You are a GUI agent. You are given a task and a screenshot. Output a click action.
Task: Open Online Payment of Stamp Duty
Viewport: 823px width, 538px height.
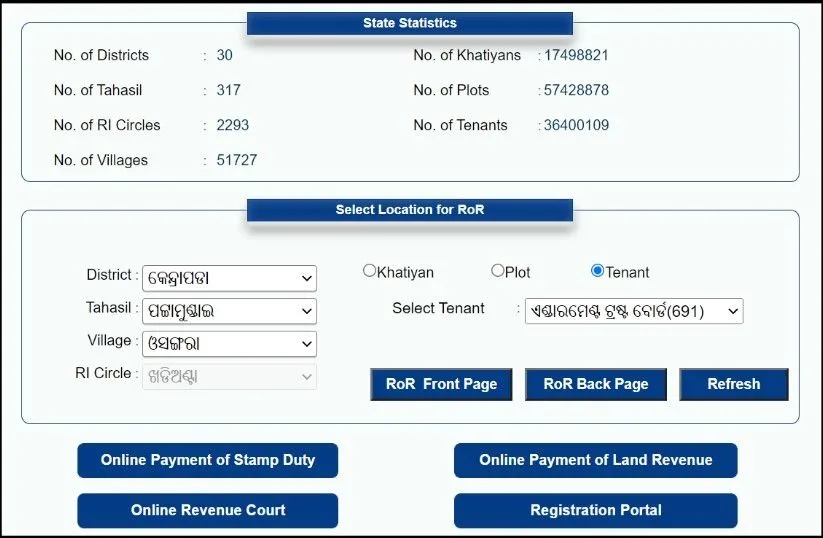(208, 460)
